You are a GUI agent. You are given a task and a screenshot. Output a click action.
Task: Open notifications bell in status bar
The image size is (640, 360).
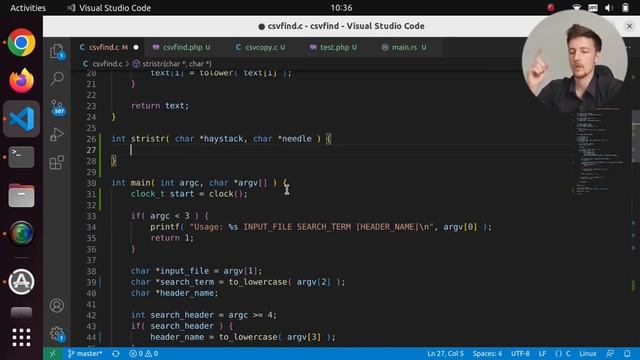tap(627, 353)
